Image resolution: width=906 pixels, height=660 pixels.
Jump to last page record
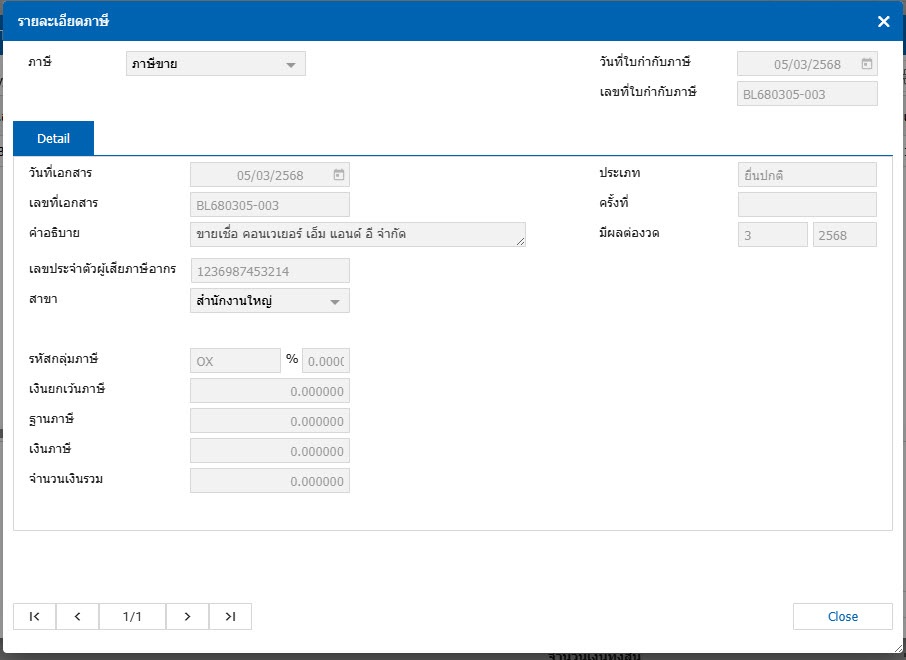pyautogui.click(x=230, y=617)
